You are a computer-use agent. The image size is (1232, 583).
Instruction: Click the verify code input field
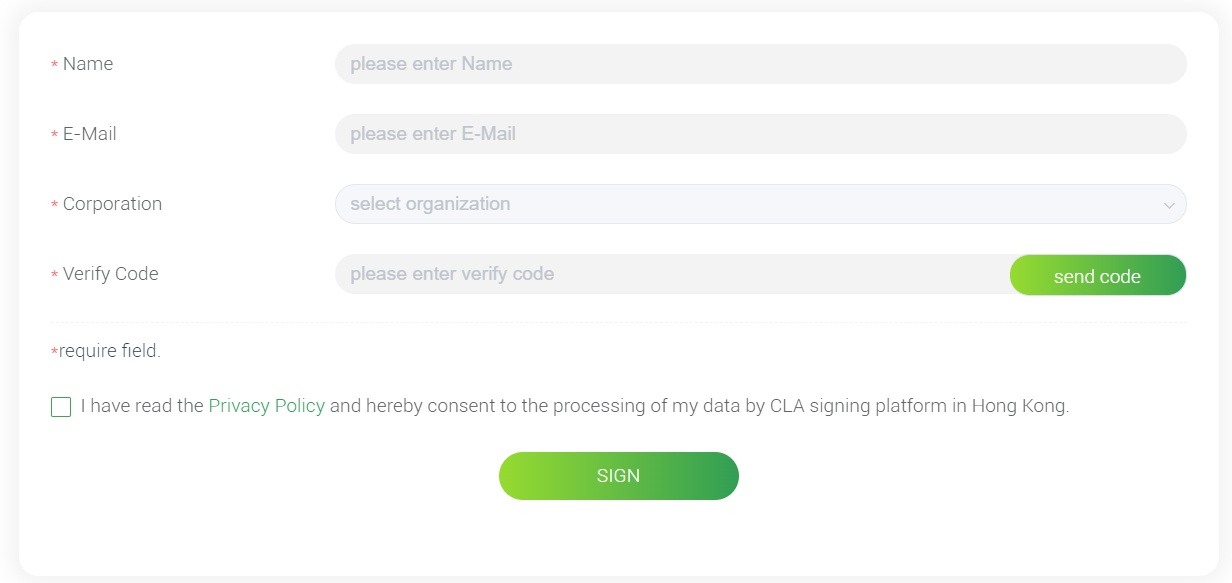pyautogui.click(x=672, y=274)
